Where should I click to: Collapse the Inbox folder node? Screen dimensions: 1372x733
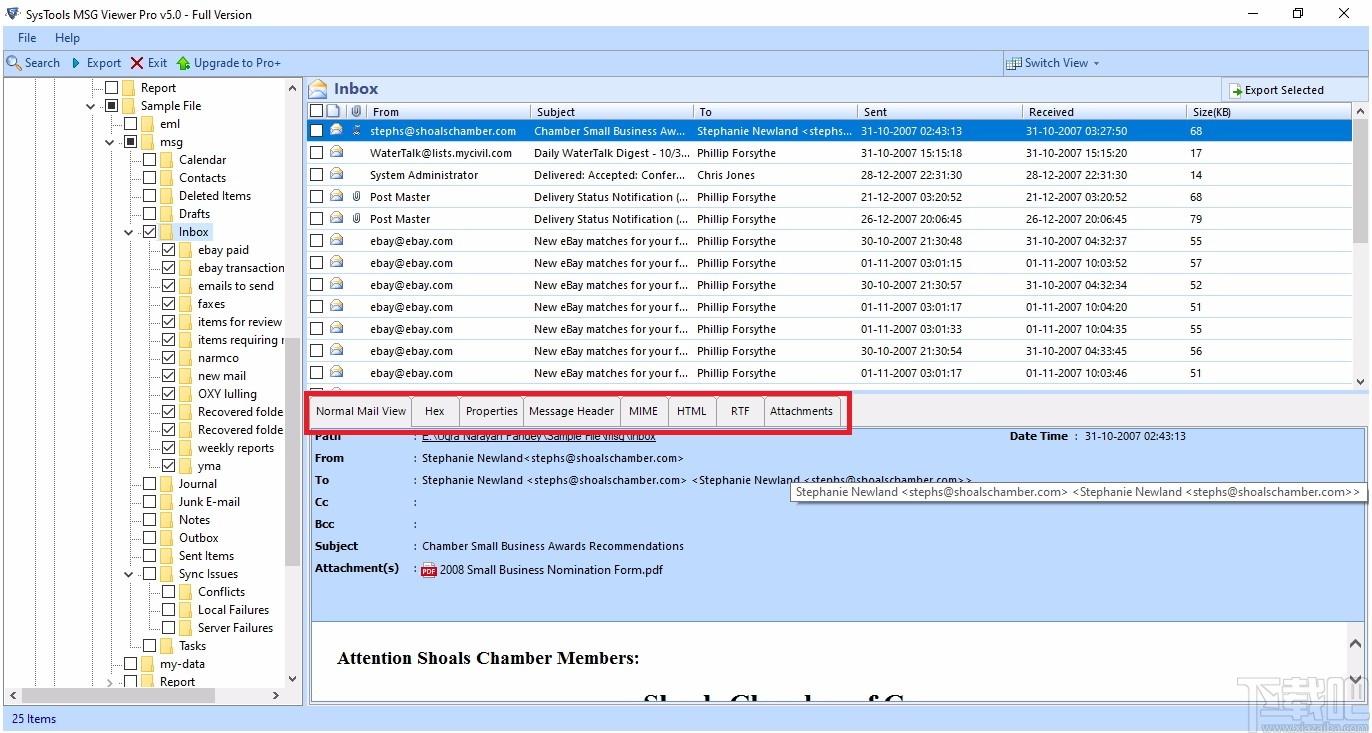coord(129,232)
